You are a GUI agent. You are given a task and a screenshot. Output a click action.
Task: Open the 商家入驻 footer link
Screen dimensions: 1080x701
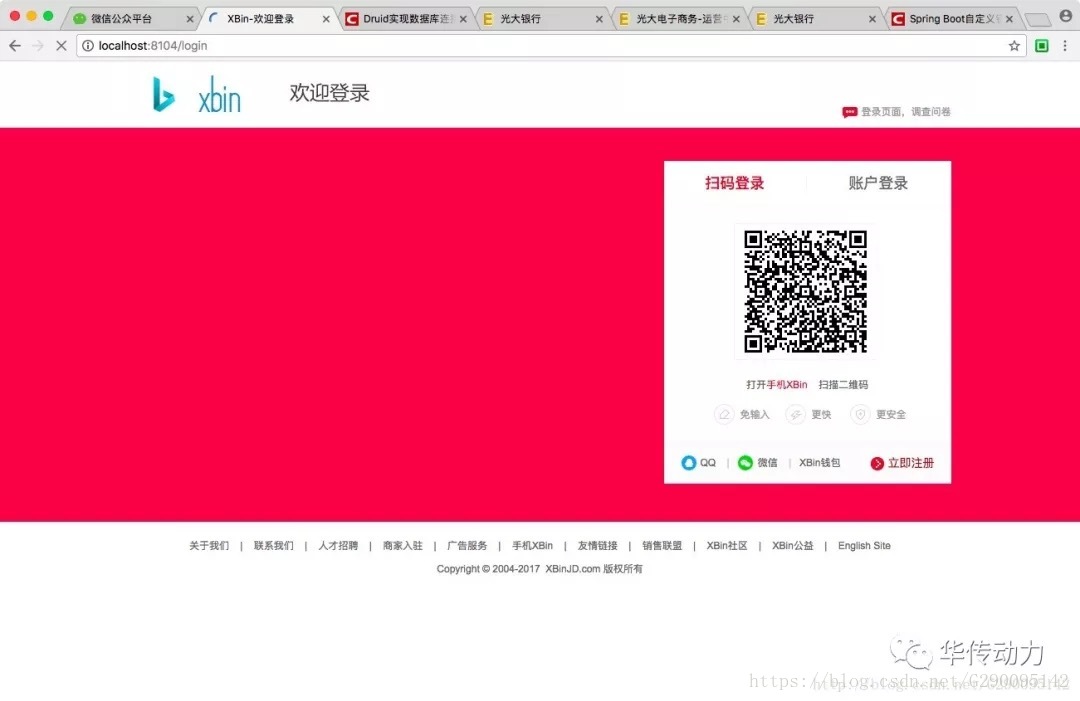click(x=402, y=545)
